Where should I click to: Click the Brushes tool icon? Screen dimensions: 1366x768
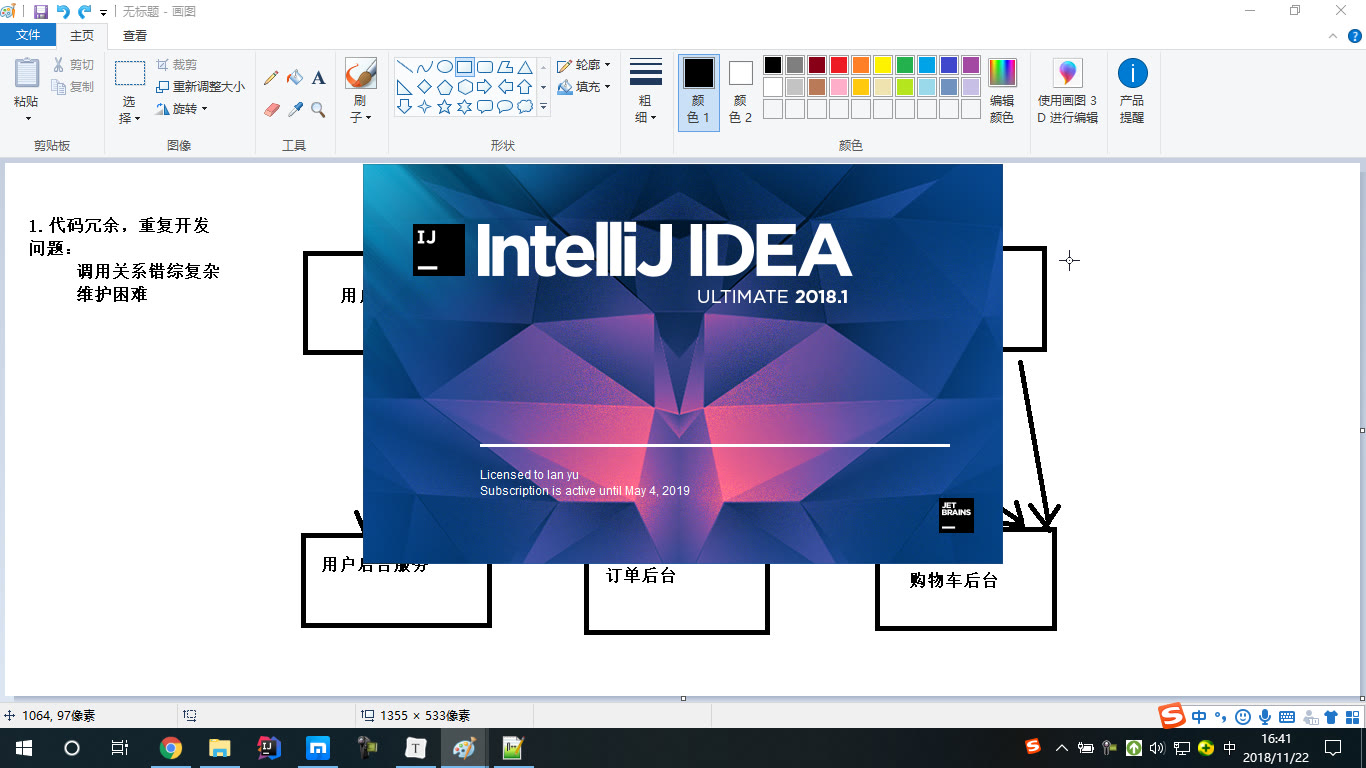click(x=361, y=74)
